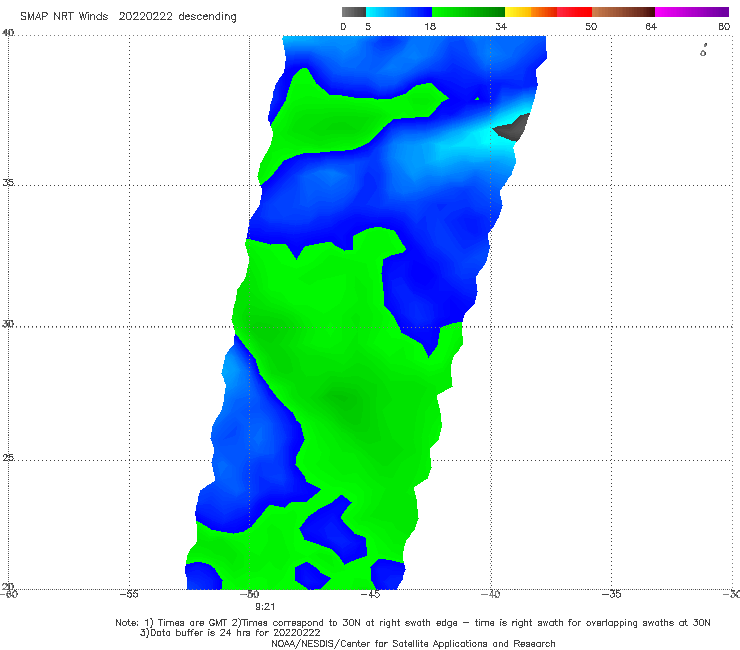
Task: Click the colorbar label '50'
Action: pos(591,26)
